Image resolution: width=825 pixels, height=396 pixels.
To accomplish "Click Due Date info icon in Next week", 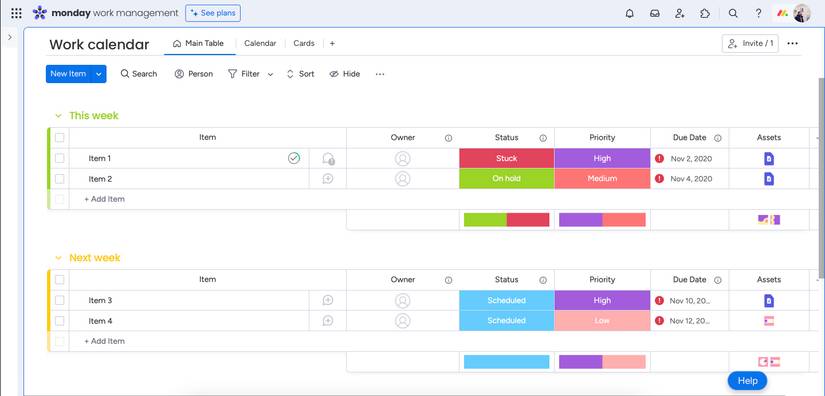I will pos(718,280).
